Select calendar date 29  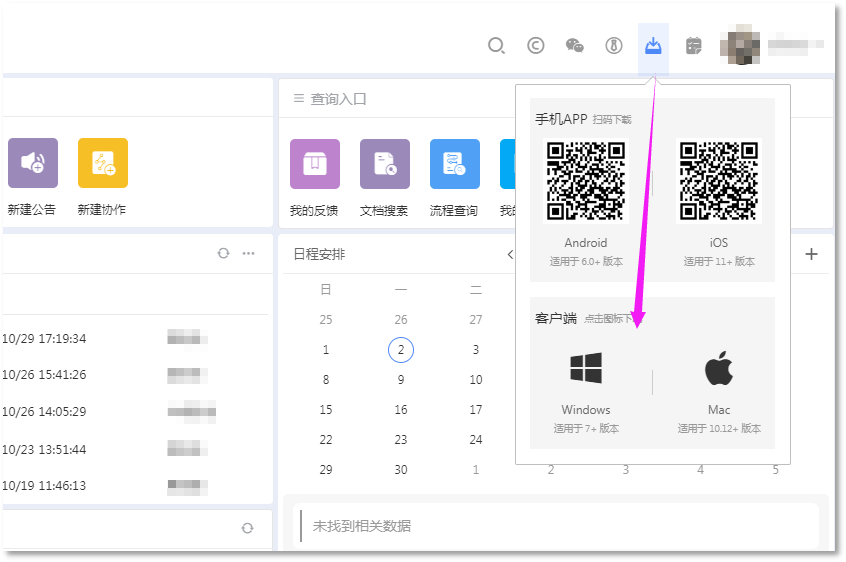pos(326,470)
